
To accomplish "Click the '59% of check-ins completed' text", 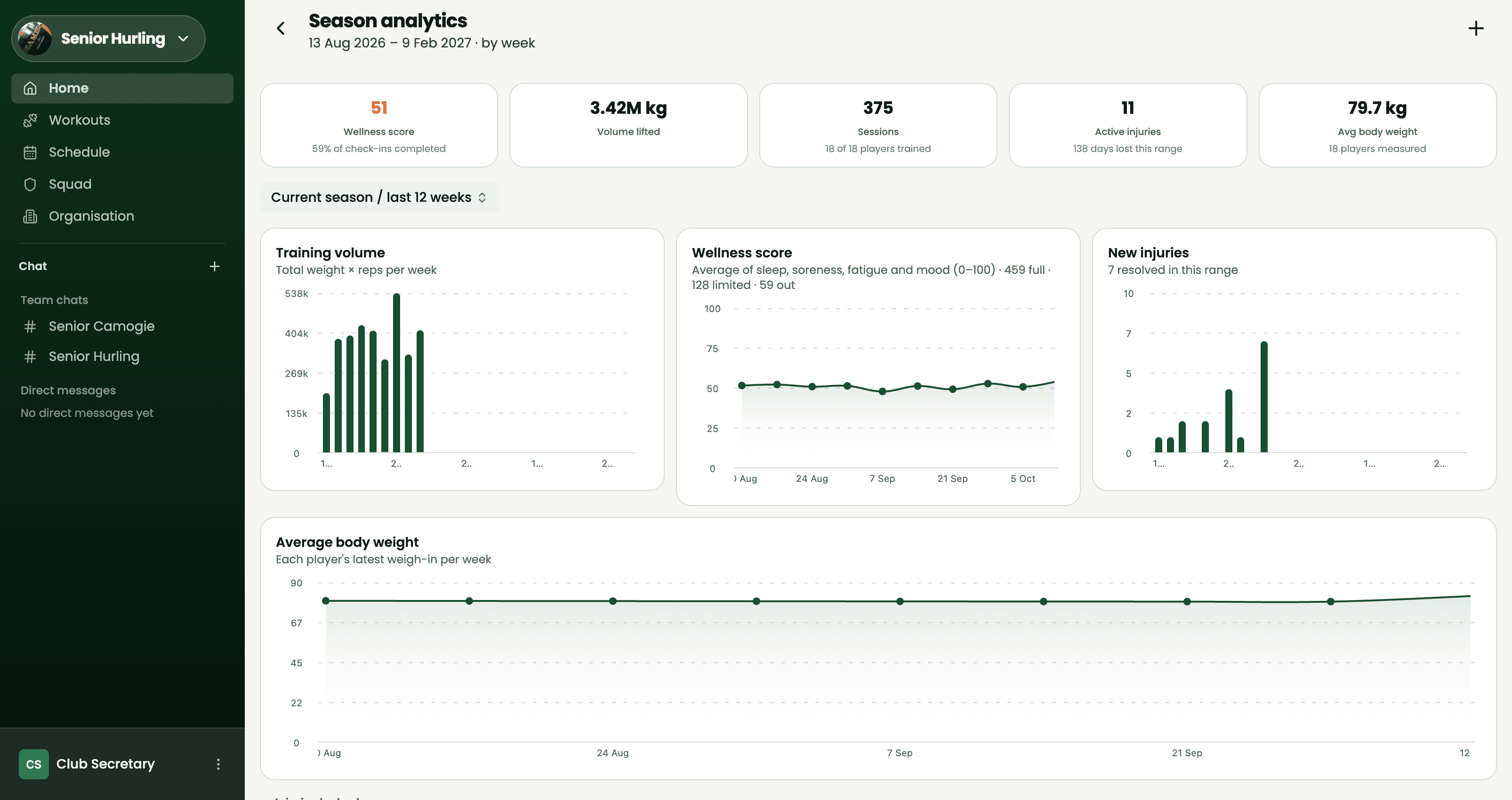I will click(378, 149).
